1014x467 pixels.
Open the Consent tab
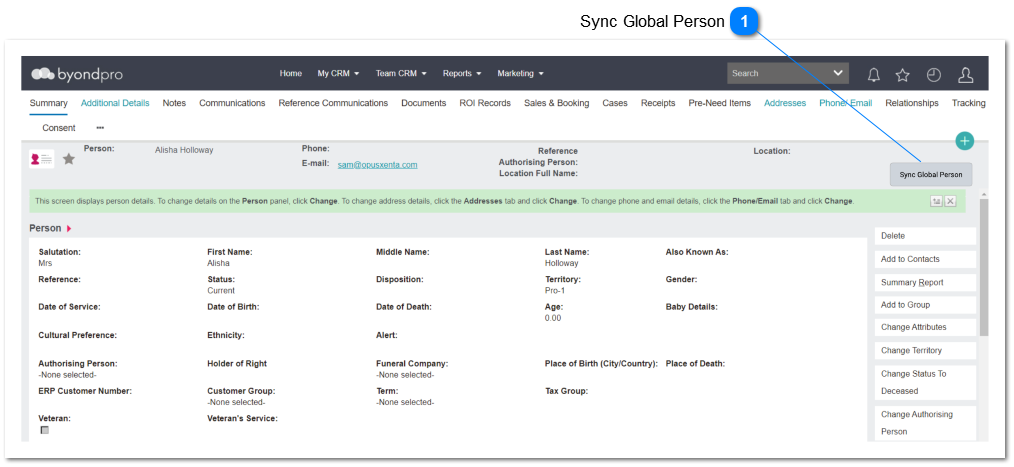(59, 127)
